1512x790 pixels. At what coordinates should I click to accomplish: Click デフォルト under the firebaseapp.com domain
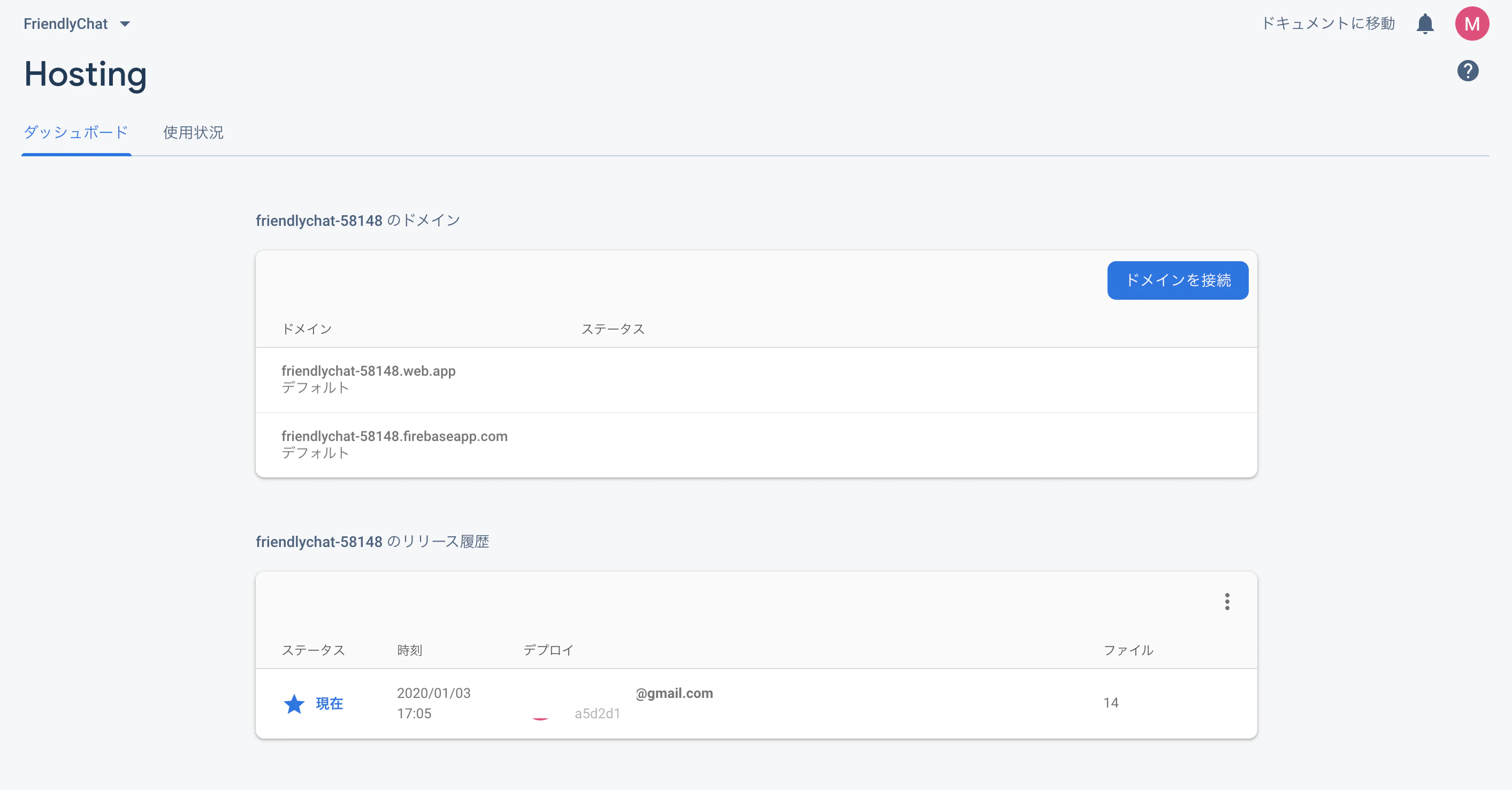[315, 453]
